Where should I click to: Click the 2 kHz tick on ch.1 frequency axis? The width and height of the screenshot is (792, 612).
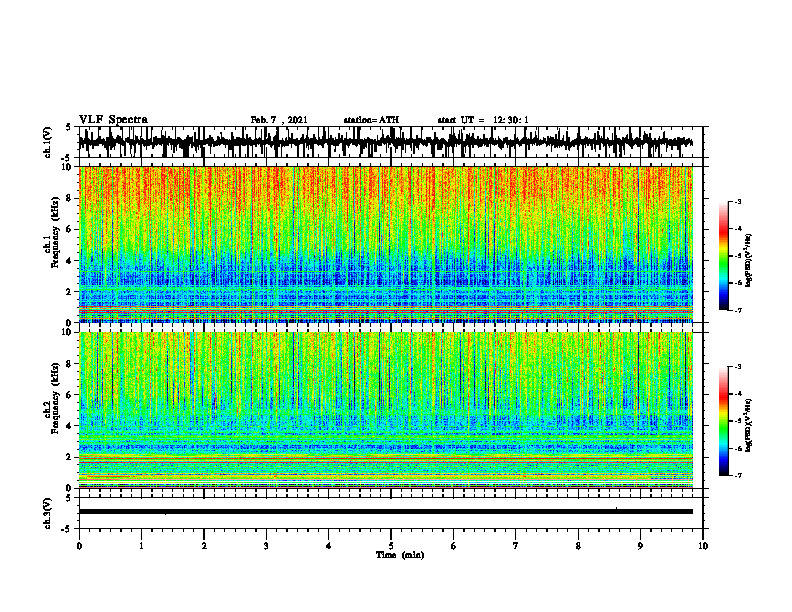(70, 292)
